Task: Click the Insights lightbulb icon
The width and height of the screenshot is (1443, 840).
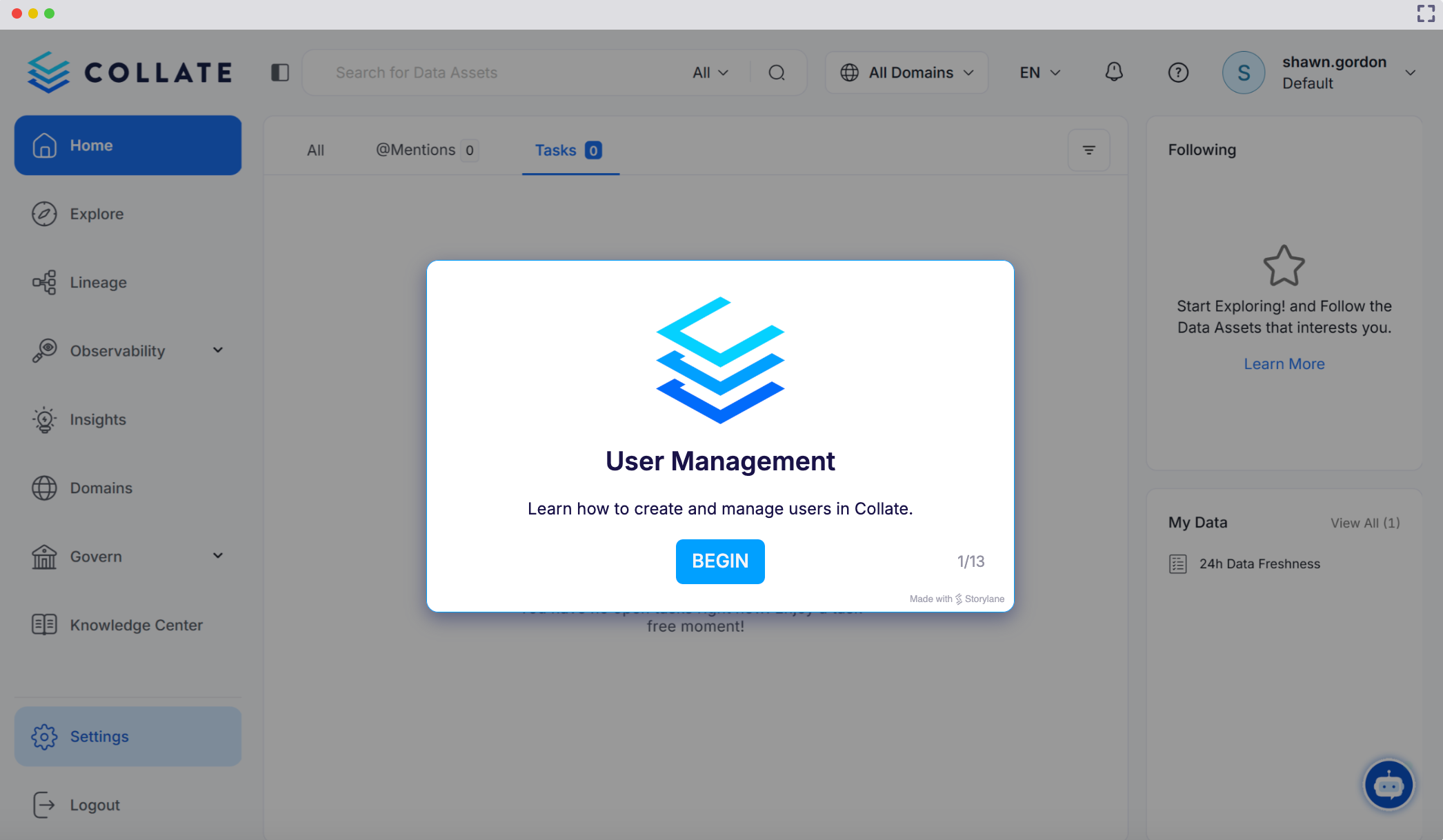Action: click(44, 419)
